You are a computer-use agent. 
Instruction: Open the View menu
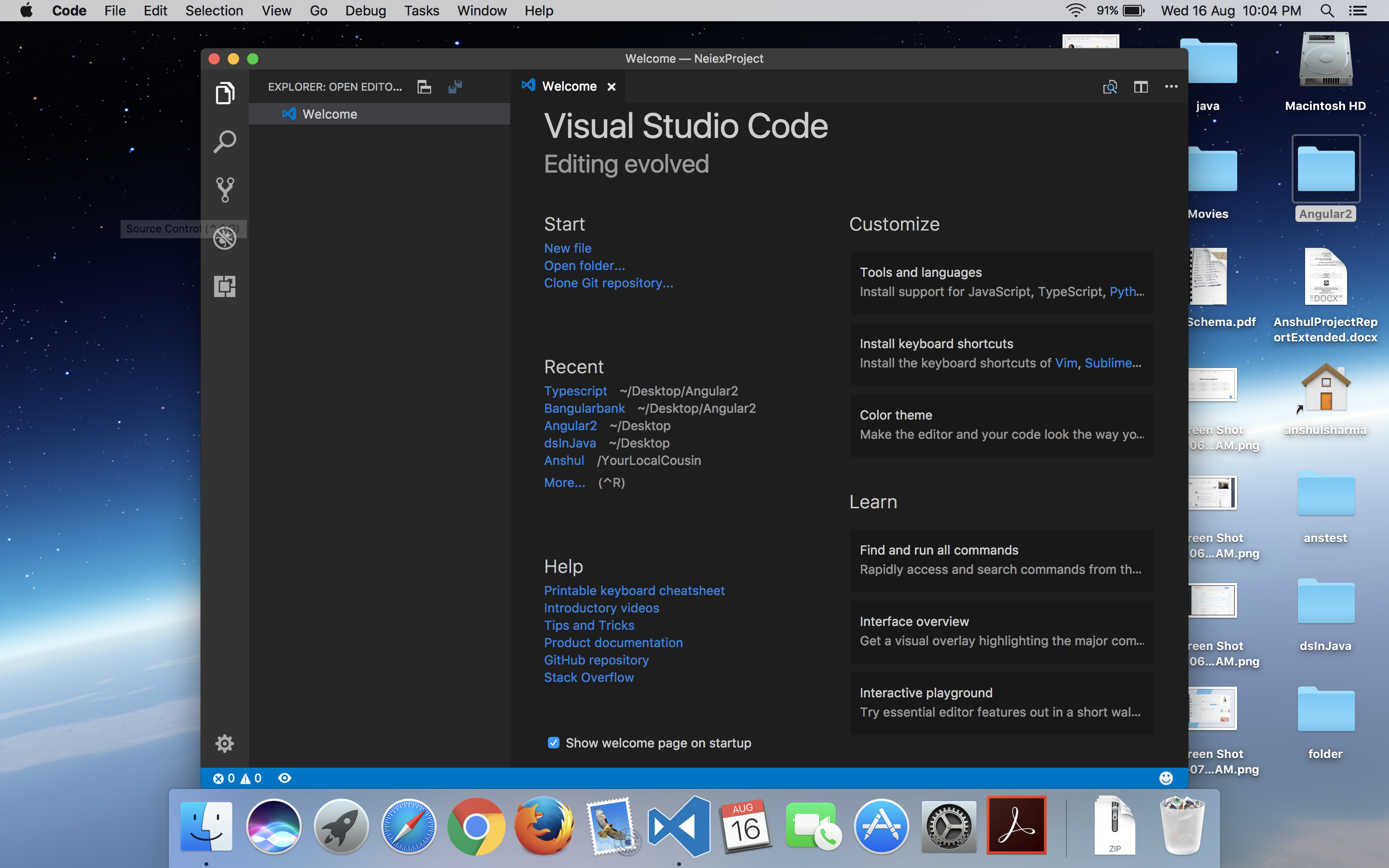(276, 10)
